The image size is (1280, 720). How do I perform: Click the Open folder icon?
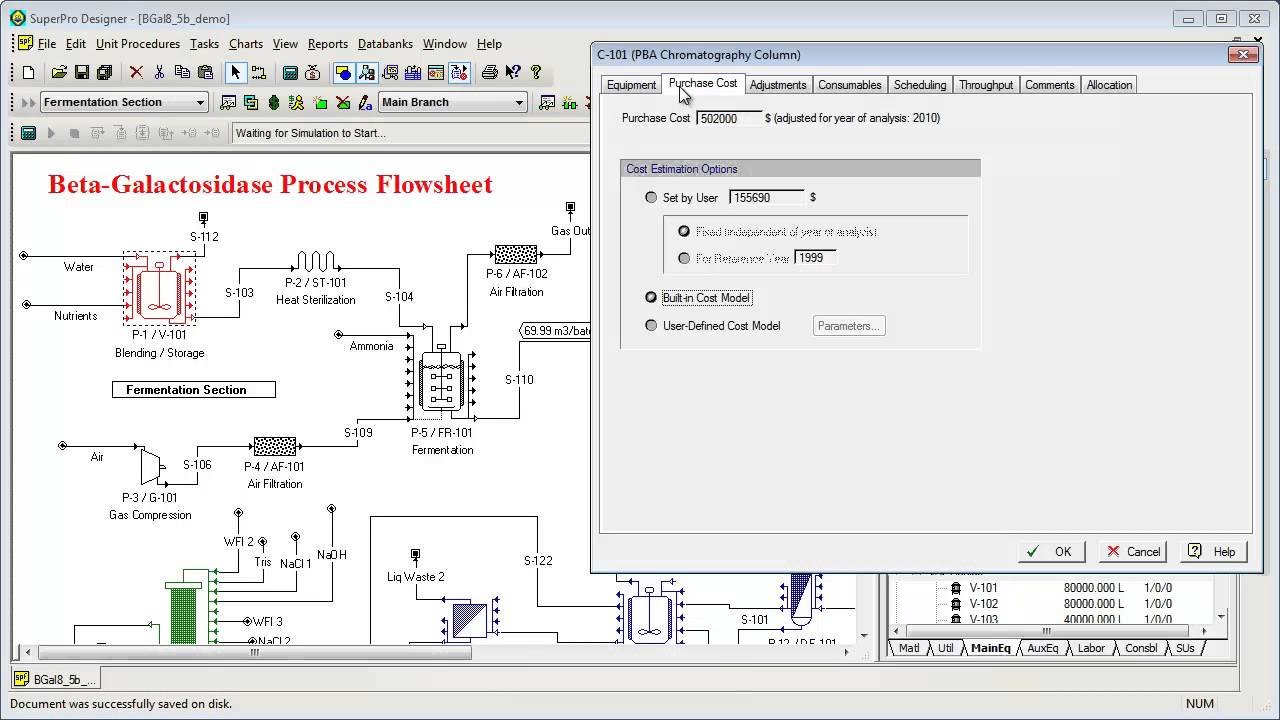[x=59, y=72]
